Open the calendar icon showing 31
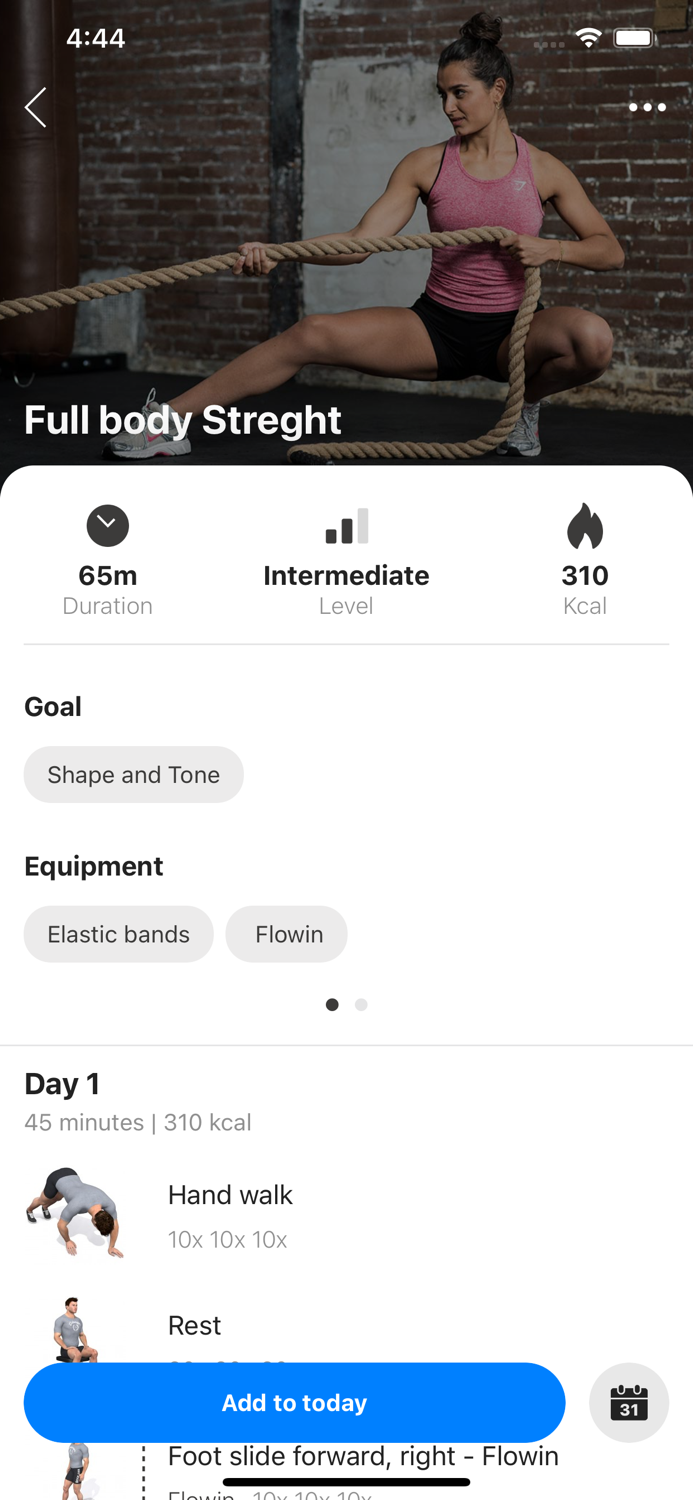 click(629, 1402)
